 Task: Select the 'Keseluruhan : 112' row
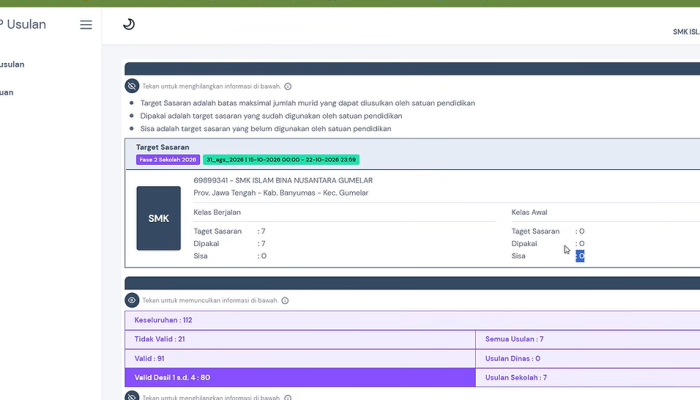click(x=412, y=320)
